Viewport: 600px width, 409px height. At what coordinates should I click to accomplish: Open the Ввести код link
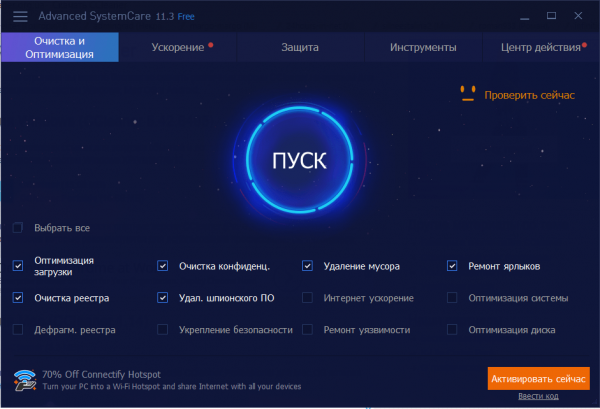coord(538,396)
